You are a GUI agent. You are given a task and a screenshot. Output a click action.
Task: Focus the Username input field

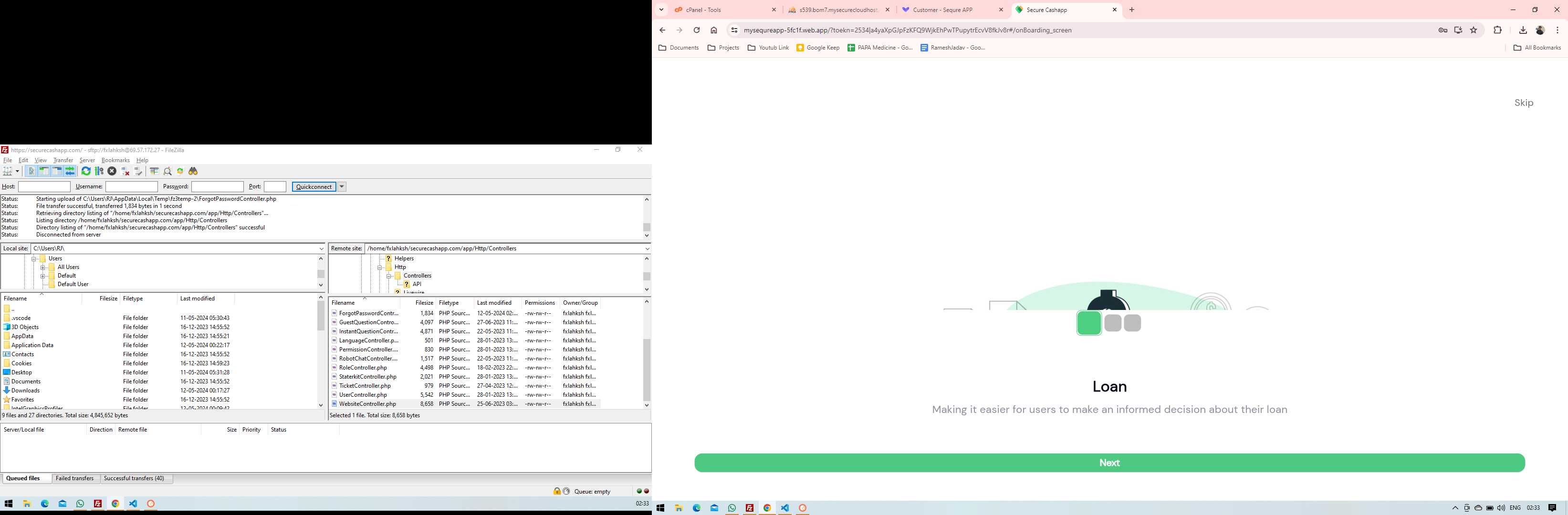click(x=132, y=186)
